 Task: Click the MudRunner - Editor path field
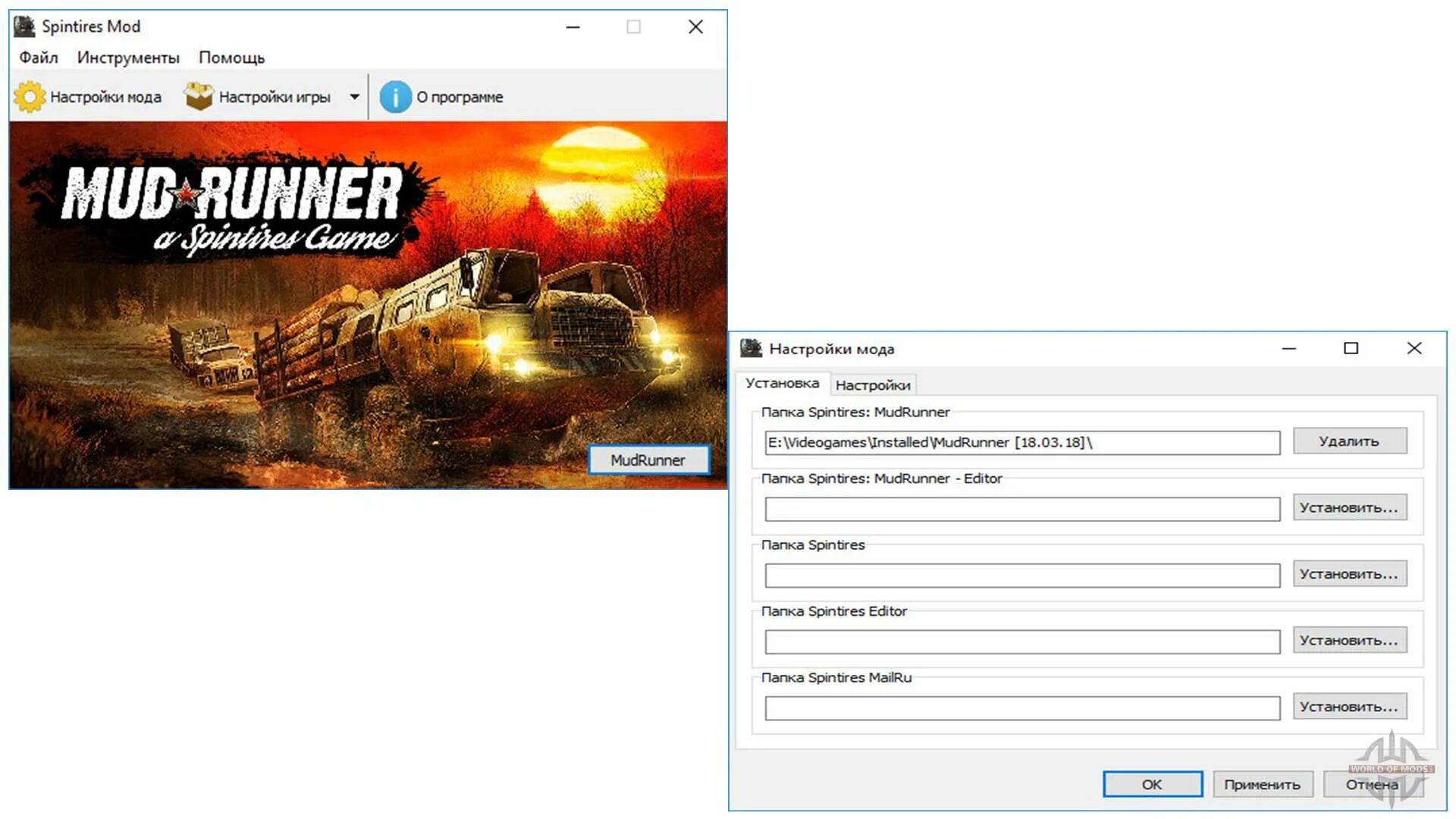1022,509
